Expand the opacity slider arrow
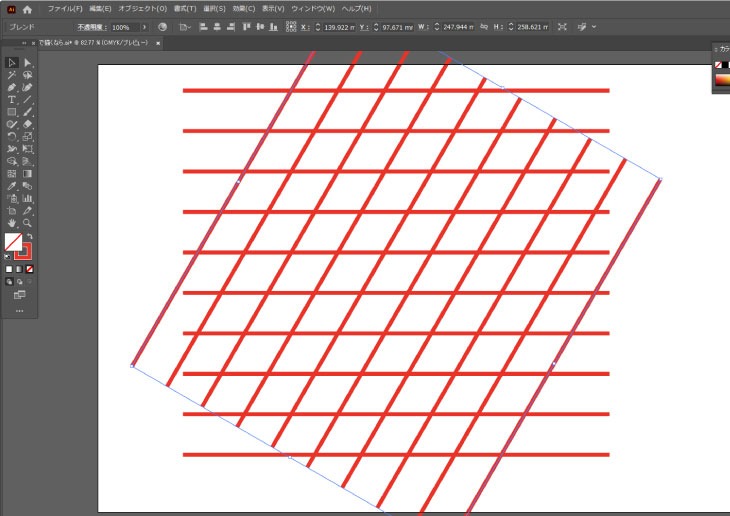This screenshot has height=516, width=730. 145,27
